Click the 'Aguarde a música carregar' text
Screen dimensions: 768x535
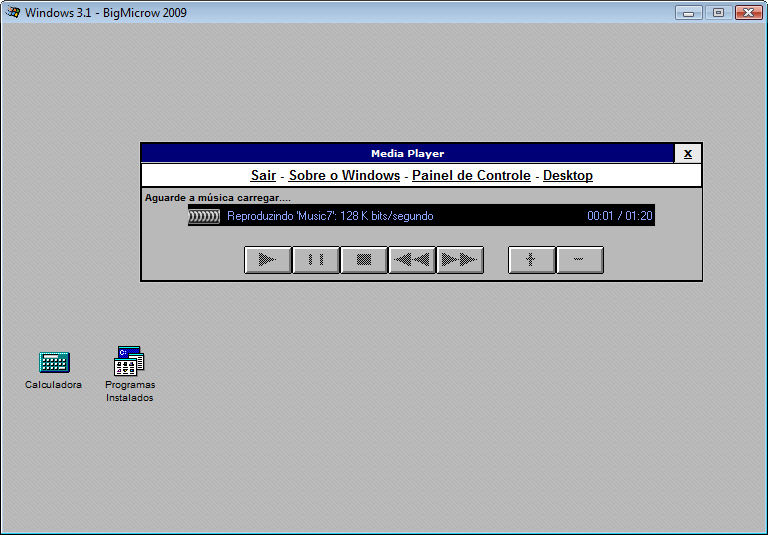[x=217, y=198]
